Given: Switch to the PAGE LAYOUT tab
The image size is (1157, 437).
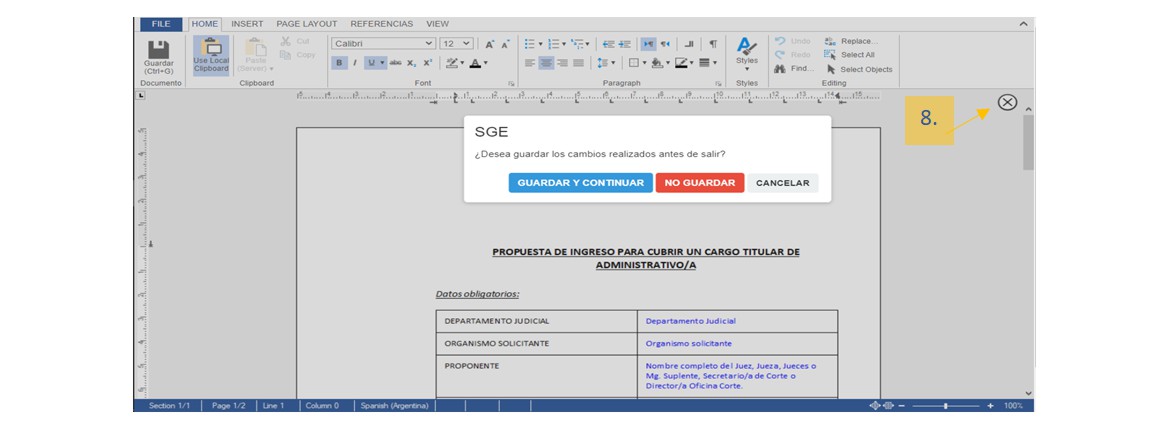Looking at the screenshot, I should click(306, 24).
